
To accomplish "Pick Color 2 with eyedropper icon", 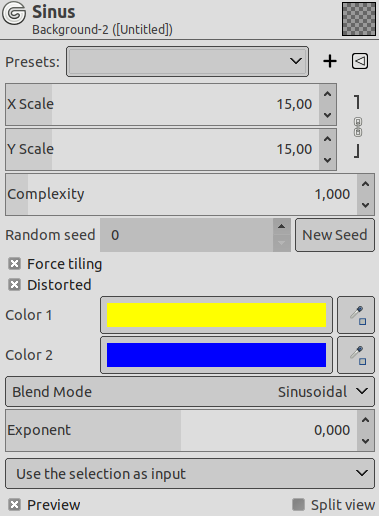I will (x=356, y=355).
